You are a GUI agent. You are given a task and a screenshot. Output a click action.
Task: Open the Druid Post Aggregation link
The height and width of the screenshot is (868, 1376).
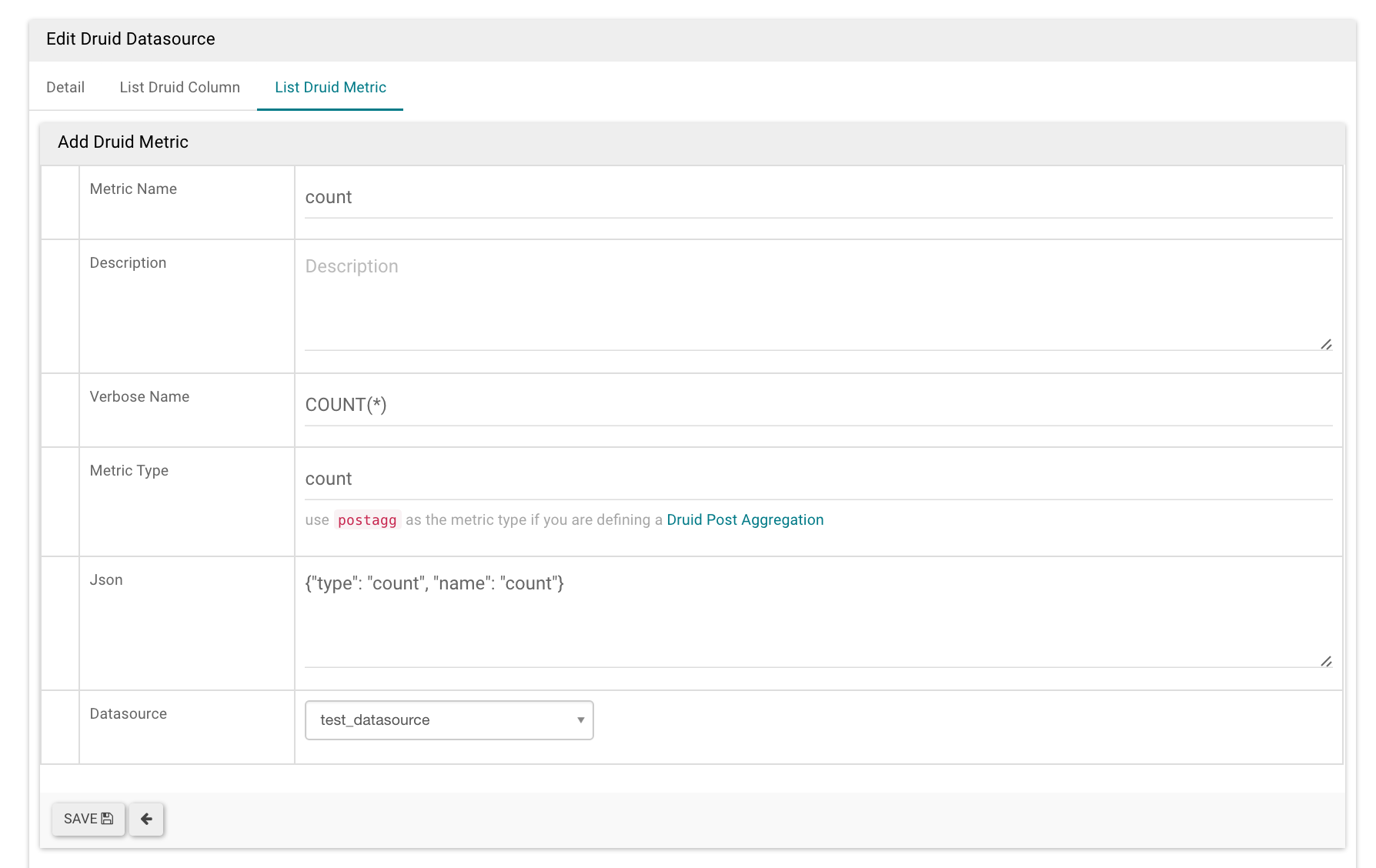pos(744,519)
